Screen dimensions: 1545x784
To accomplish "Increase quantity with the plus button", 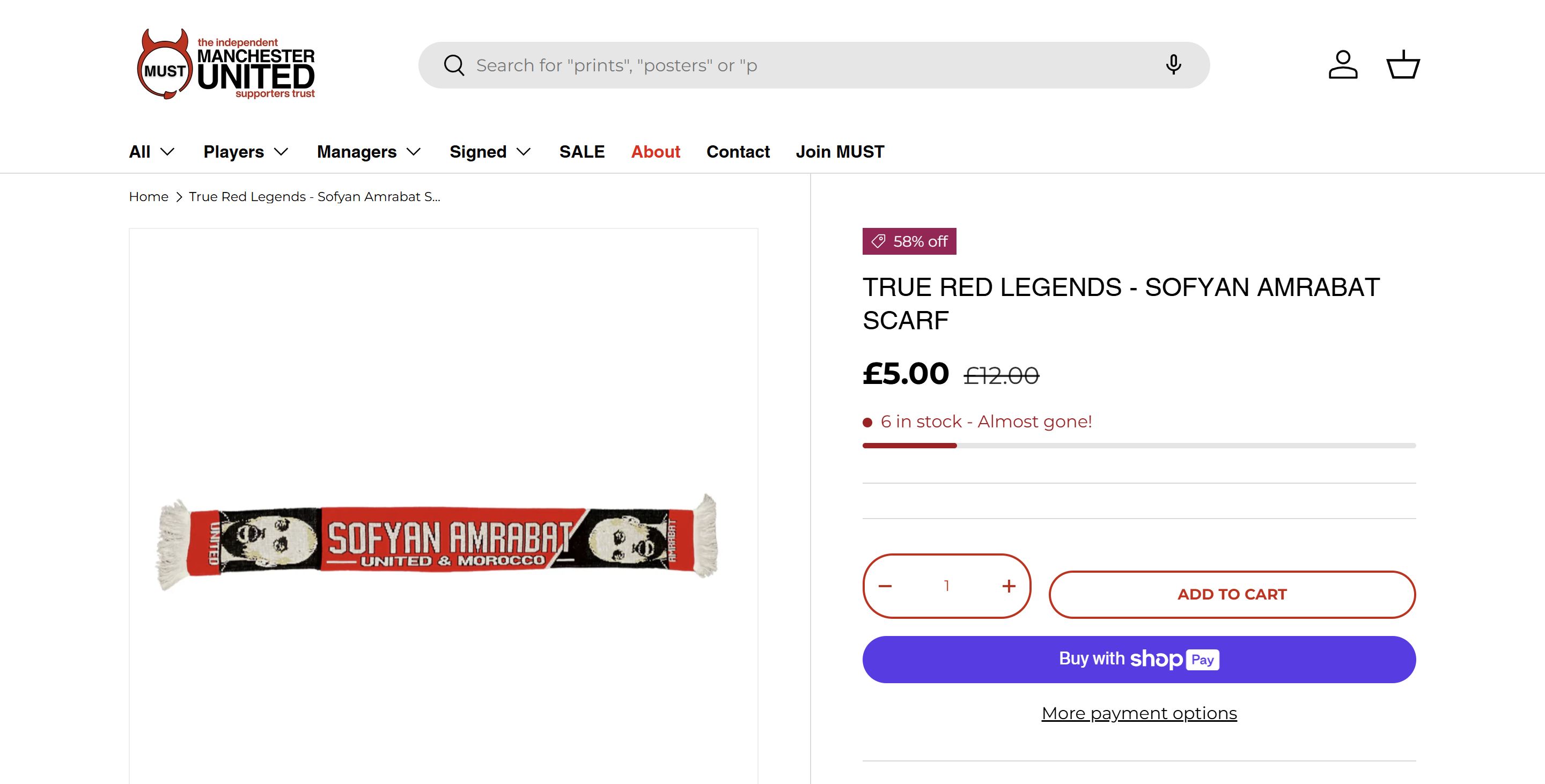I will [1009, 586].
